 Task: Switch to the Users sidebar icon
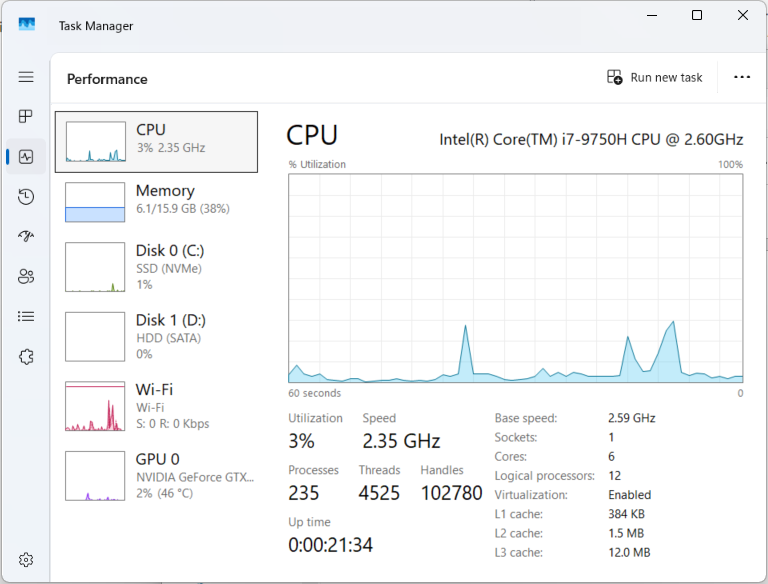pyautogui.click(x=26, y=277)
